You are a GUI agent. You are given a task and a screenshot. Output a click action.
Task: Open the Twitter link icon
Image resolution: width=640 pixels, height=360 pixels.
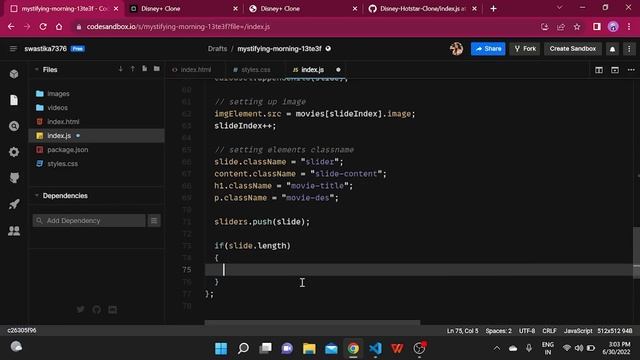click(x=80, y=309)
